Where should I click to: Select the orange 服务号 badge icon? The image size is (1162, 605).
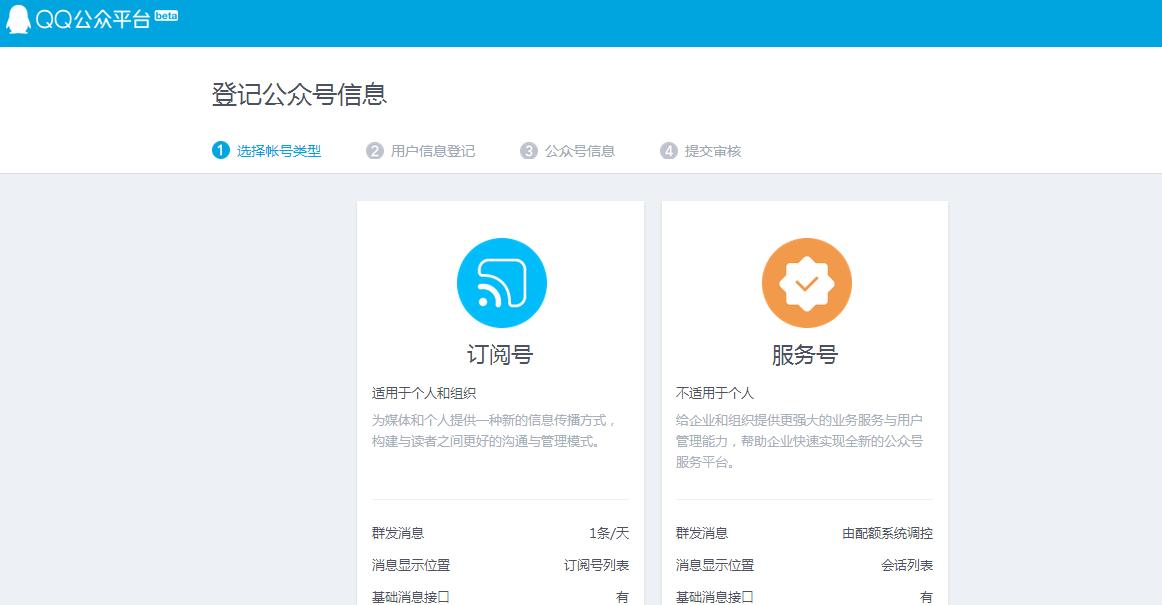[805, 282]
